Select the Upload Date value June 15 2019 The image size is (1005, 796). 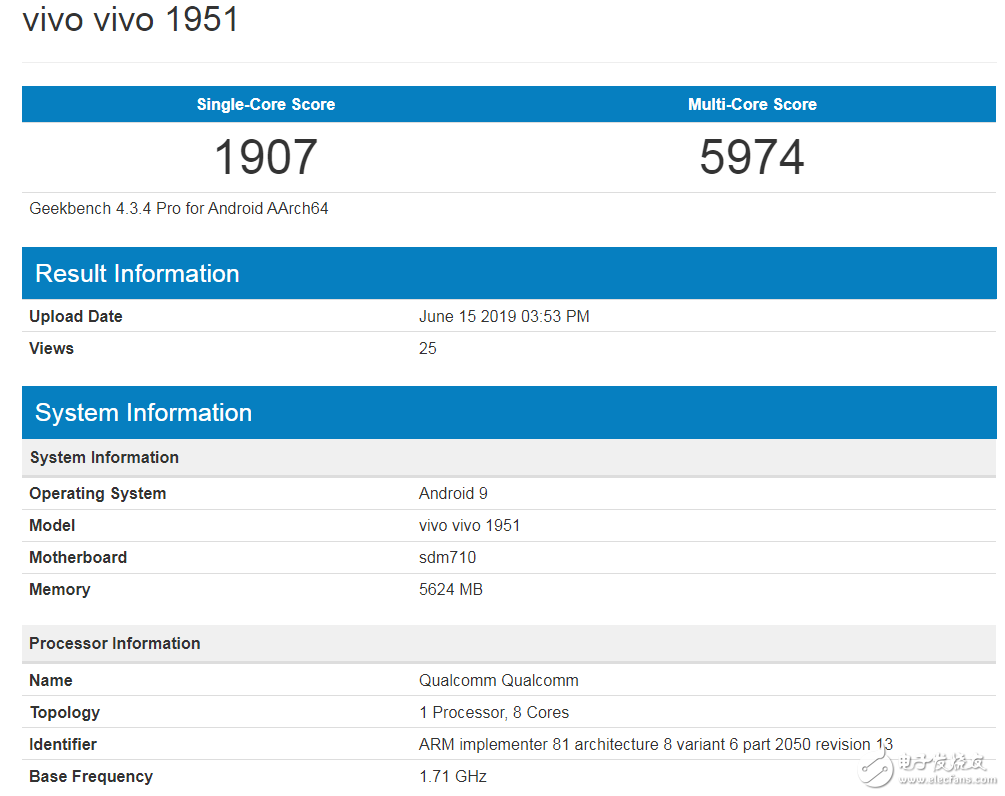504,315
